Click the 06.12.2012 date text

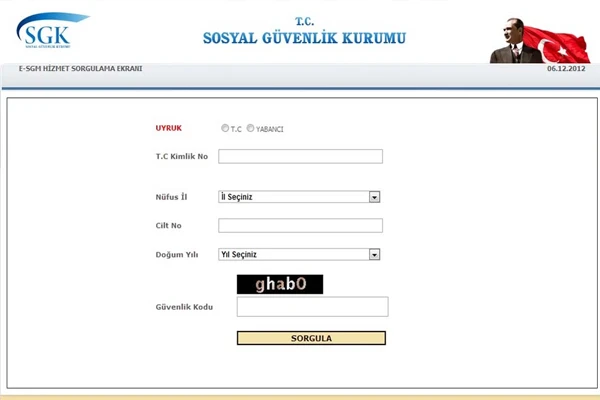[x=566, y=69]
